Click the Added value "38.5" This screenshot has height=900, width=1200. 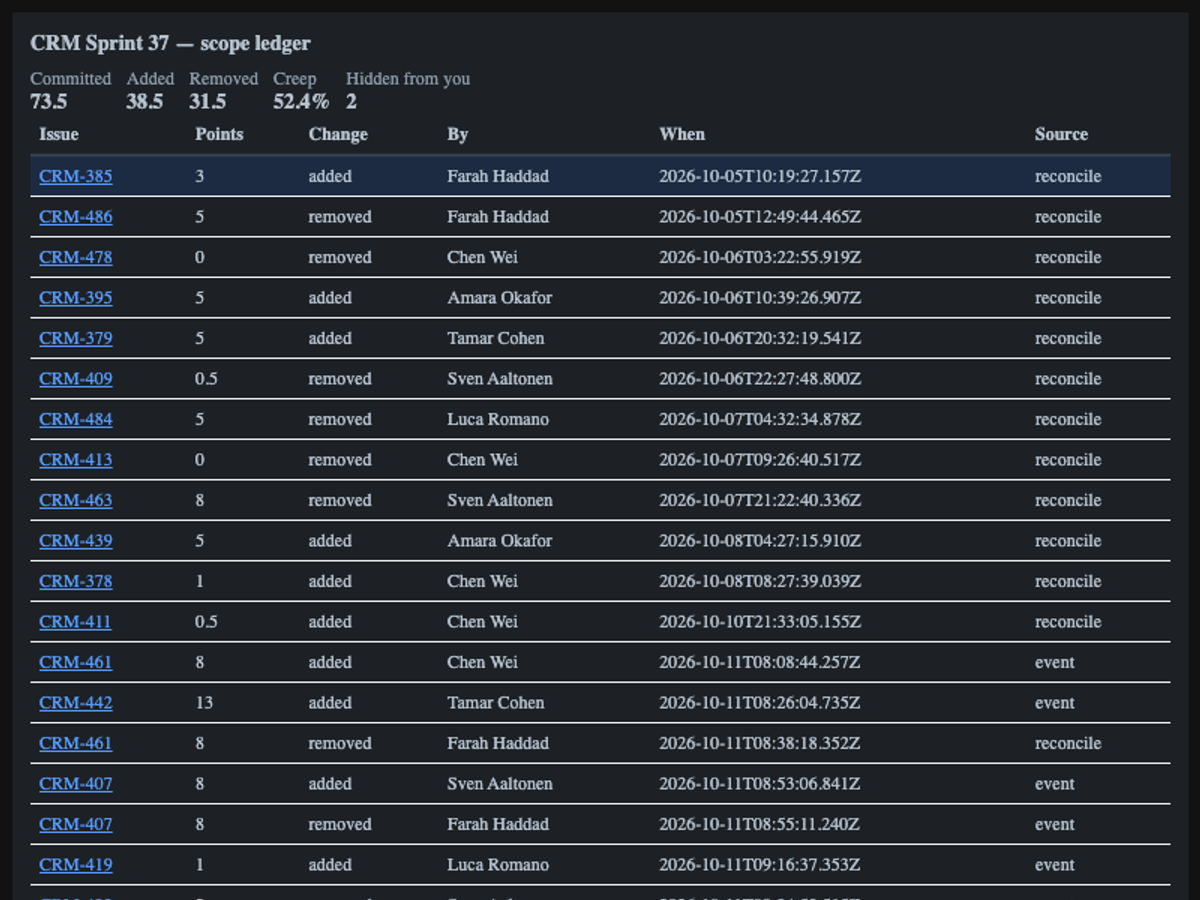(x=145, y=101)
